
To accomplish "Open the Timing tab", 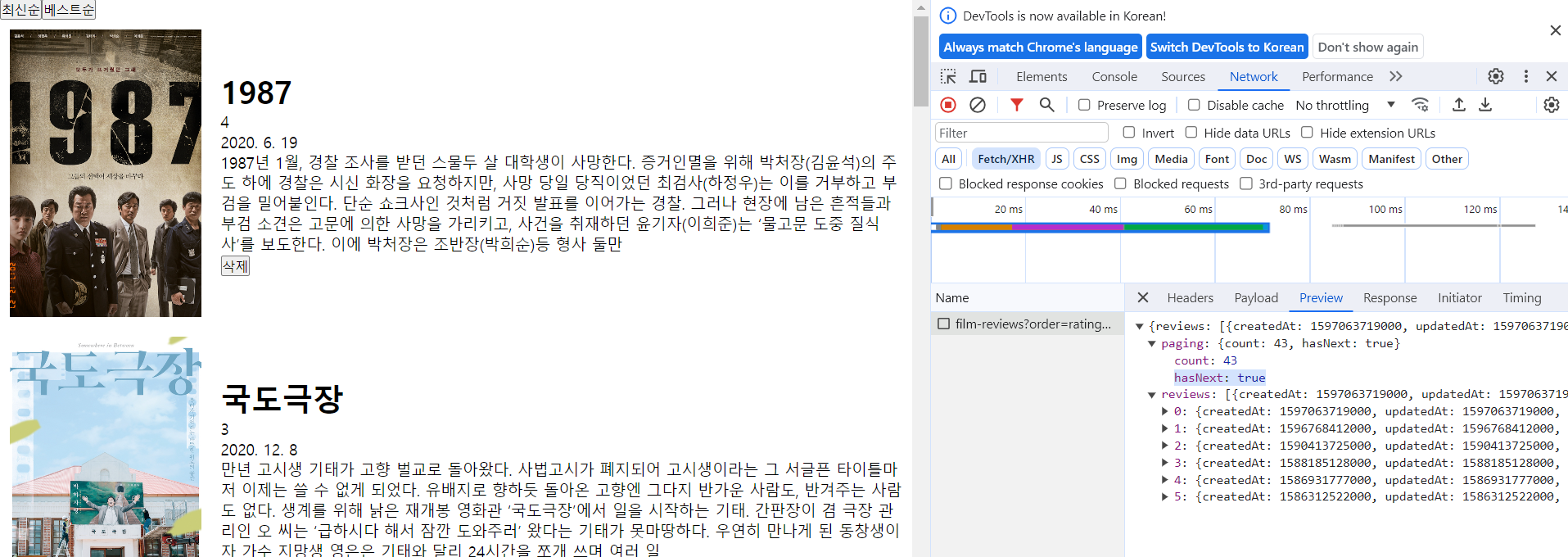I will pos(1521,297).
